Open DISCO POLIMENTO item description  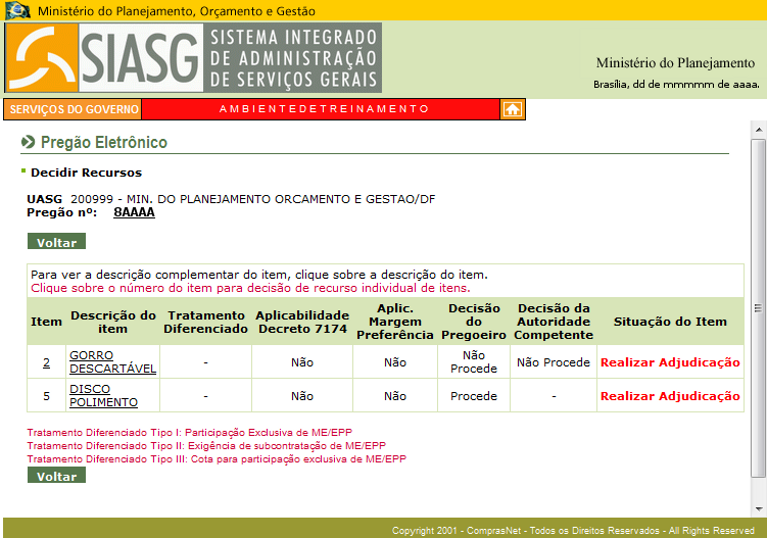tap(103, 396)
